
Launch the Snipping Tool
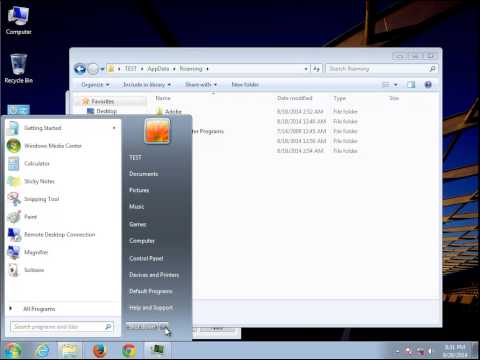(62, 199)
